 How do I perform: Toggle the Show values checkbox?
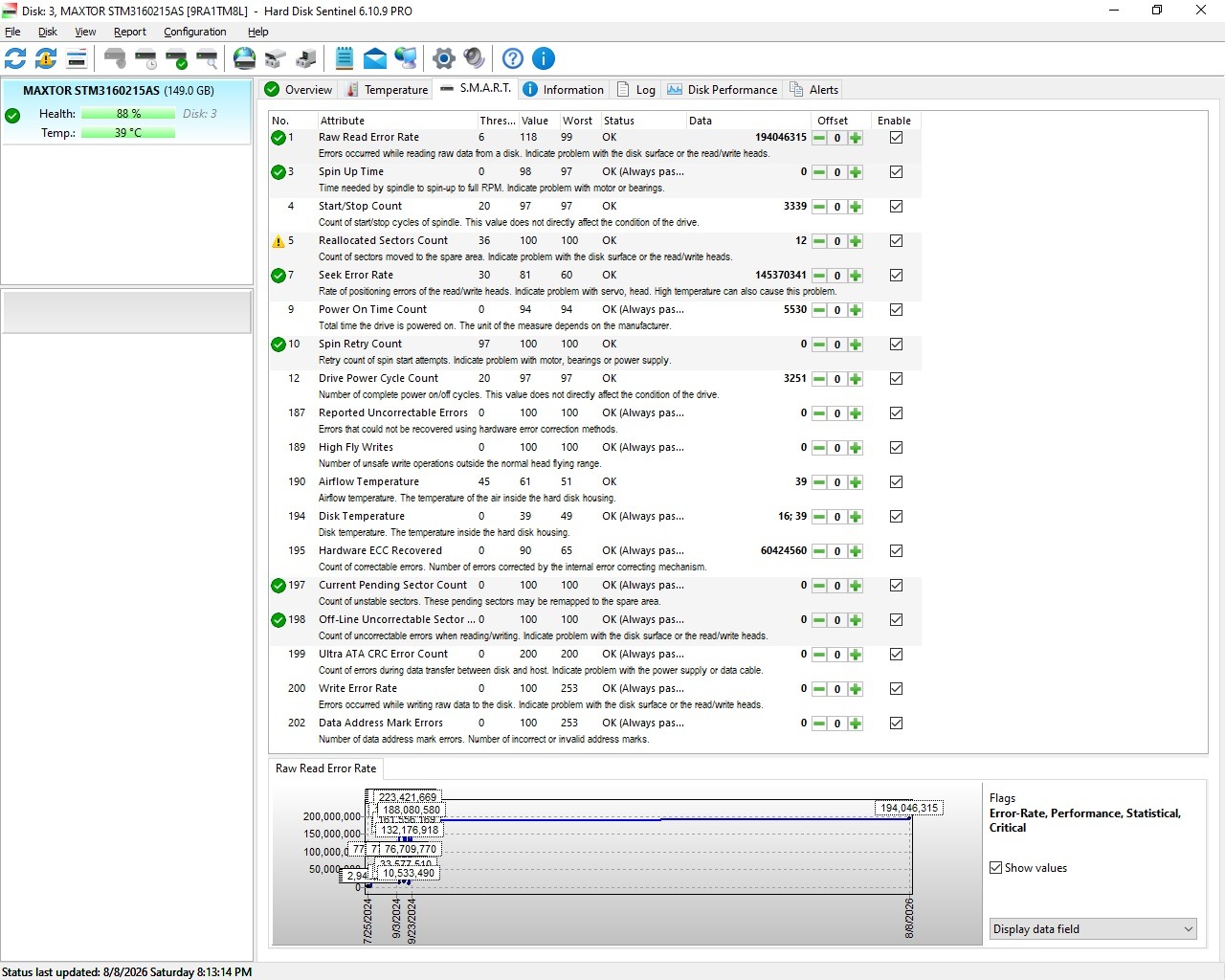point(996,868)
